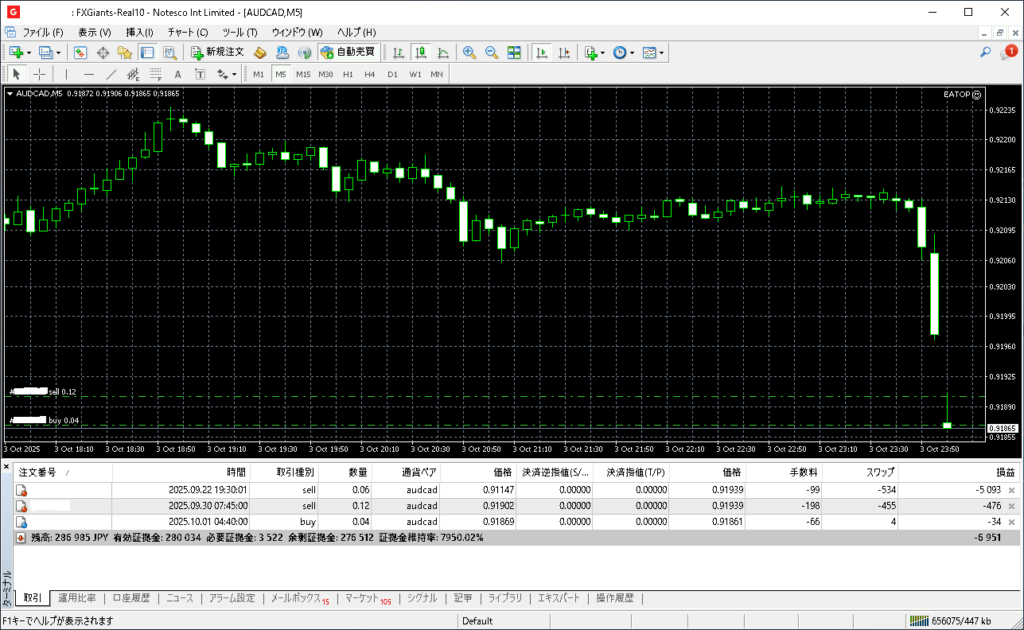Viewport: 1024px width, 630px height.
Task: Select the trendline drawing tool
Action: coord(111,74)
